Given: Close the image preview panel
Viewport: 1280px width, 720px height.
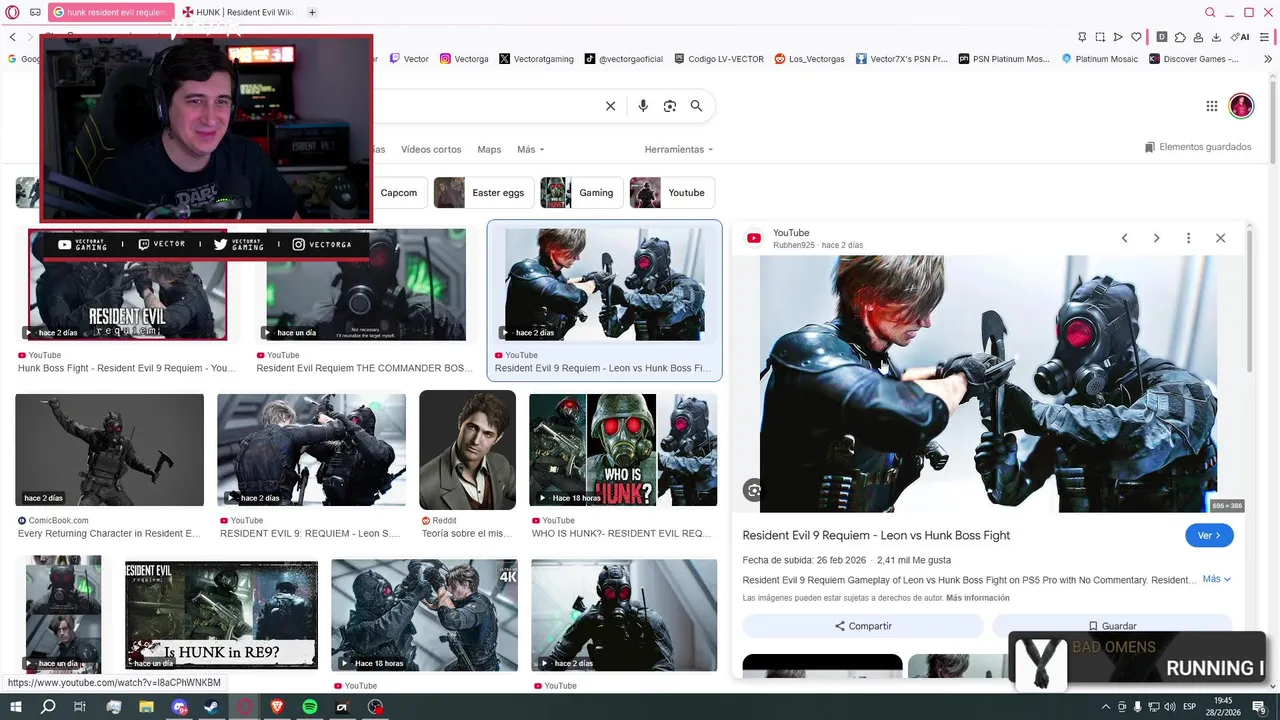Looking at the screenshot, I should point(1220,238).
